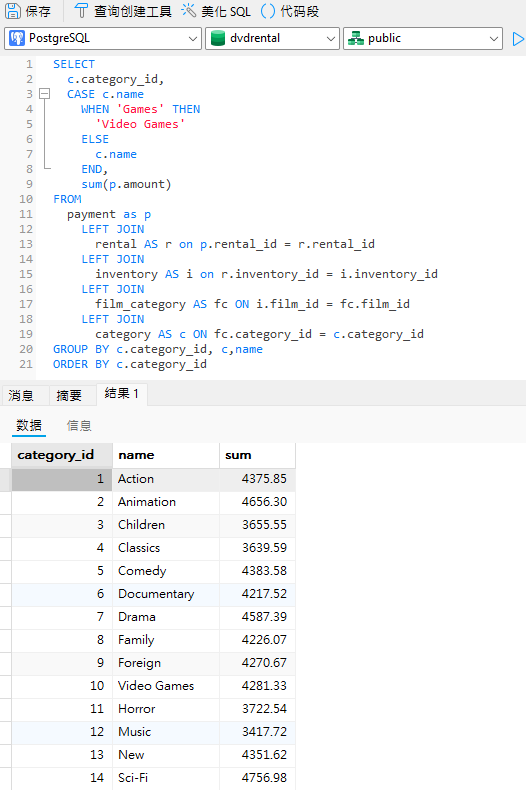
Task: Switch to the Summary (摘要) tab
Action: pos(69,396)
